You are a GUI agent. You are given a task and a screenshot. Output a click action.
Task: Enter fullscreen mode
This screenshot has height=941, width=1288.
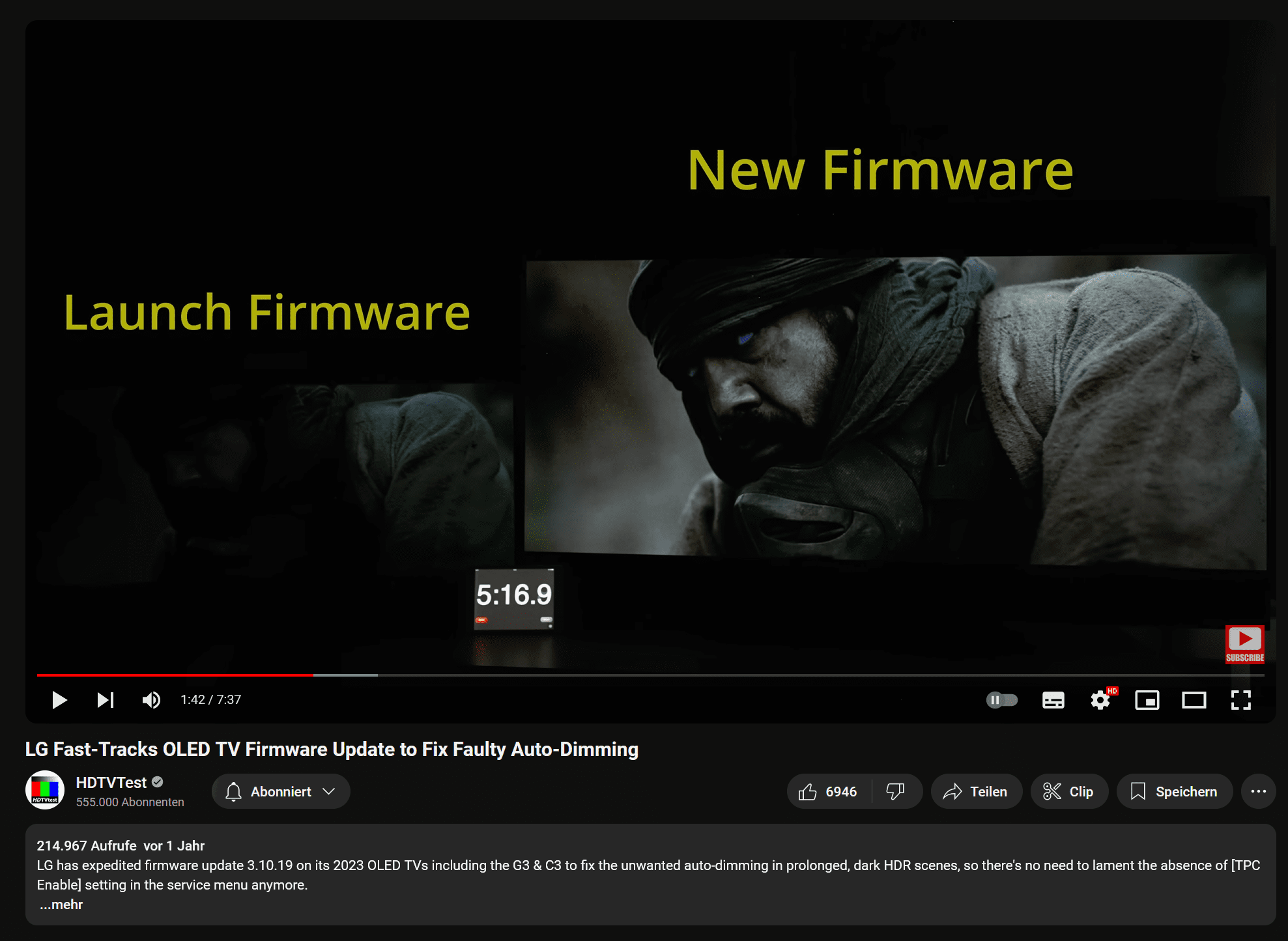tap(1241, 700)
